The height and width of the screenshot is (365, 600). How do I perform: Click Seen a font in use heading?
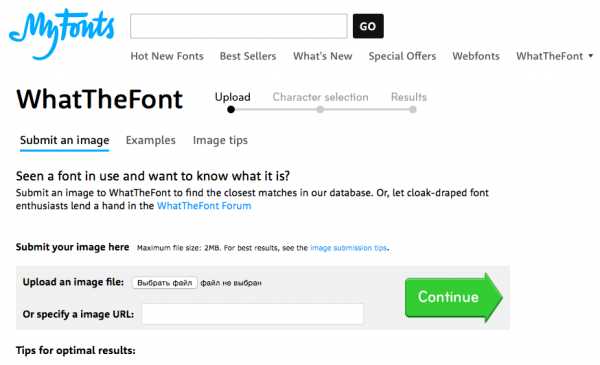pos(153,176)
